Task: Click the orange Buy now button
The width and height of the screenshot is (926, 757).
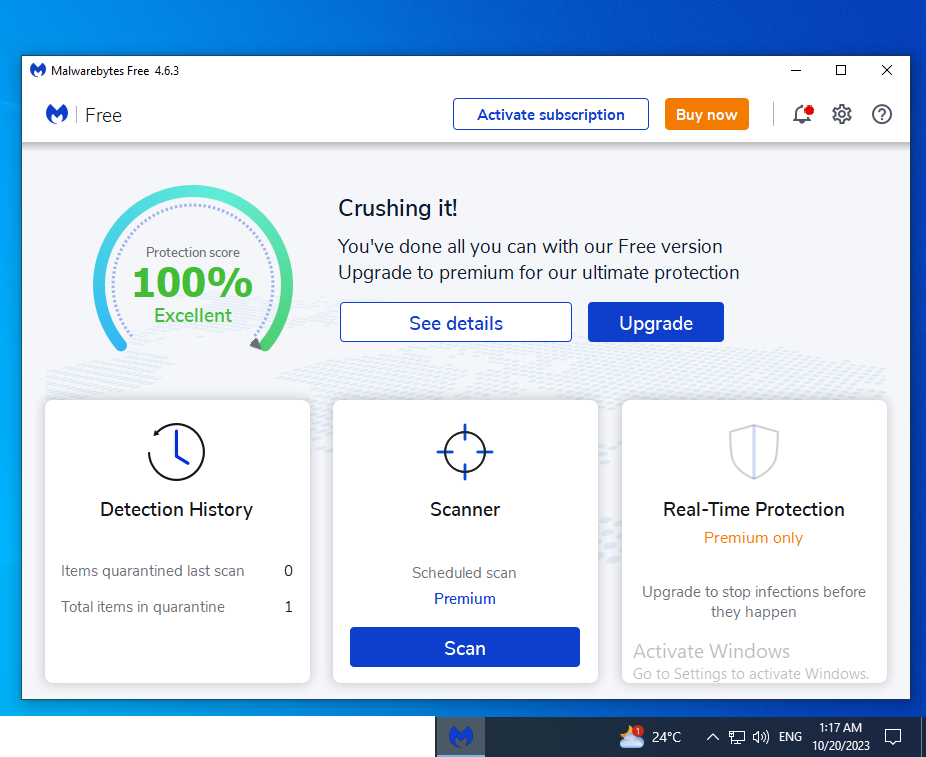Action: coord(706,114)
